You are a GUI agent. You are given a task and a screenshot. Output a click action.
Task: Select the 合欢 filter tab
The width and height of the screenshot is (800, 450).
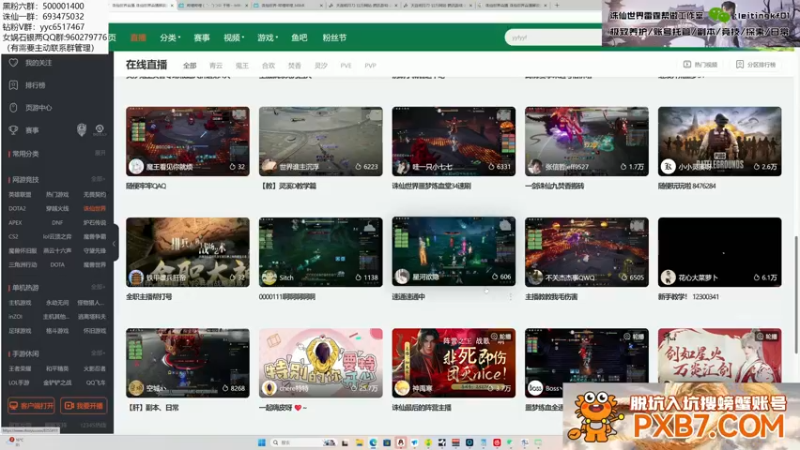point(268,65)
